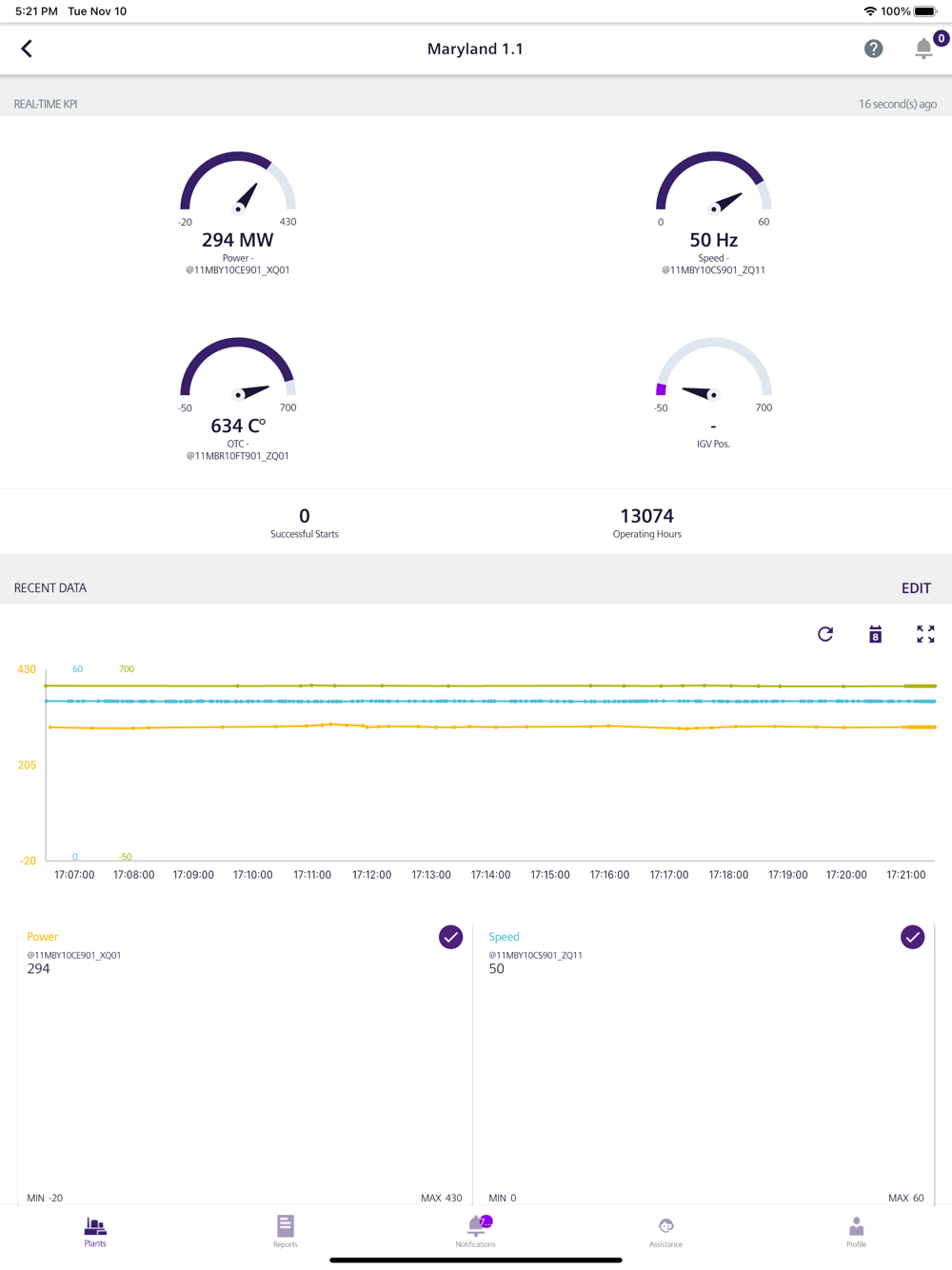Screen dimensions: 952x1270
Task: Uncheck the Speed series checkmark
Action: coord(912,937)
